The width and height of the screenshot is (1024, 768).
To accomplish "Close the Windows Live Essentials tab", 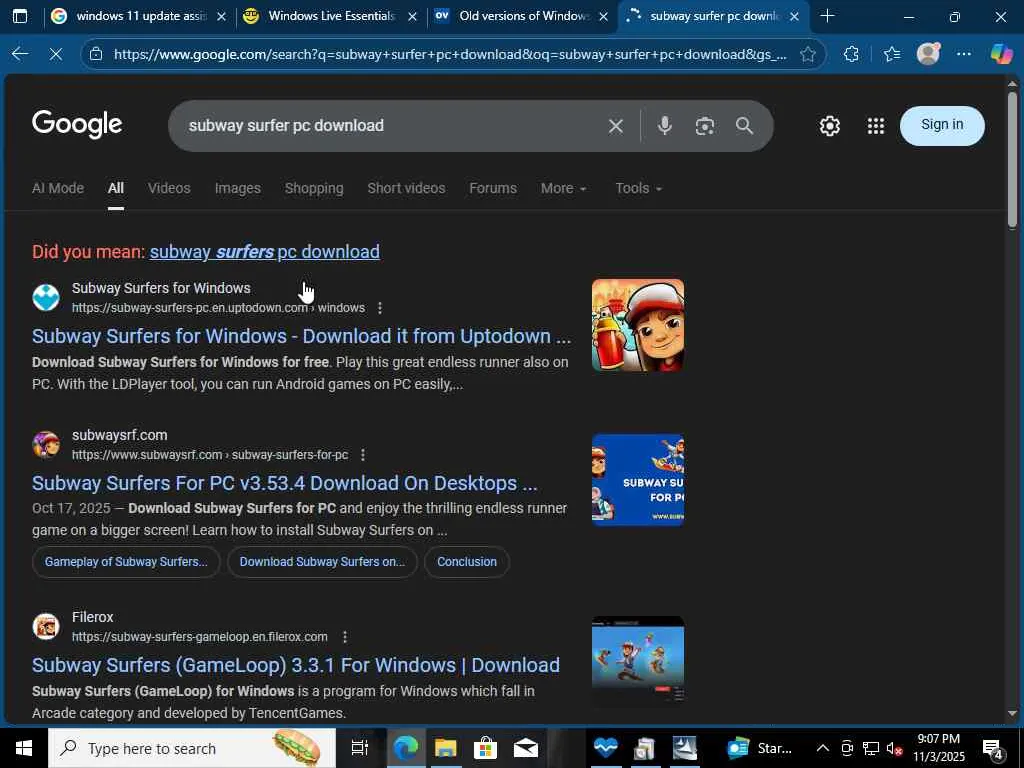I will click(x=412, y=16).
